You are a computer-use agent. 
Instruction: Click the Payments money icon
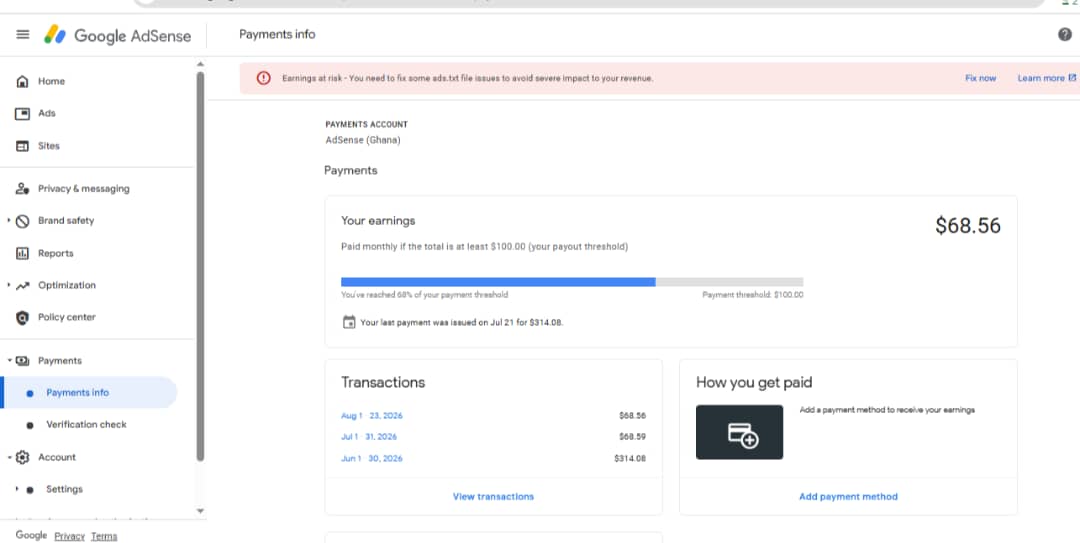point(22,361)
